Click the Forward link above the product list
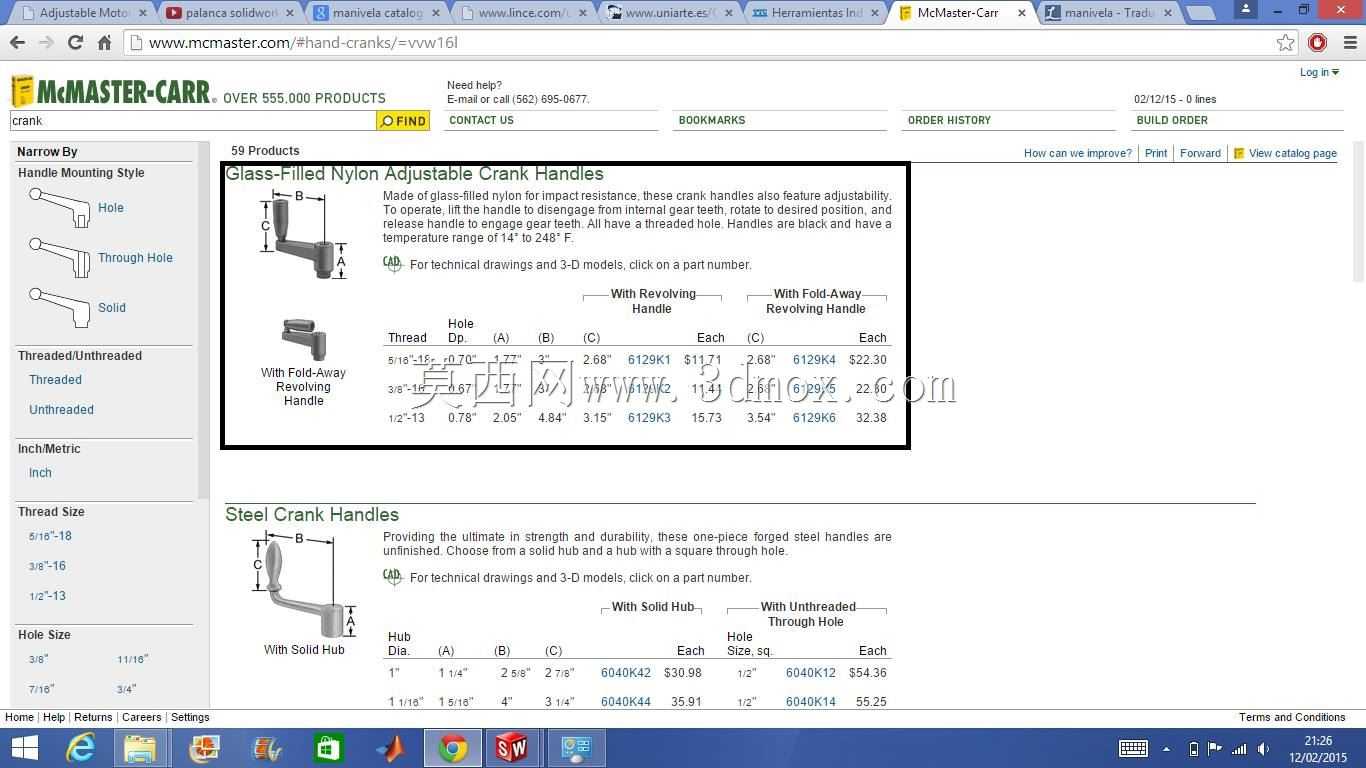The width and height of the screenshot is (1366, 768). 1200,153
